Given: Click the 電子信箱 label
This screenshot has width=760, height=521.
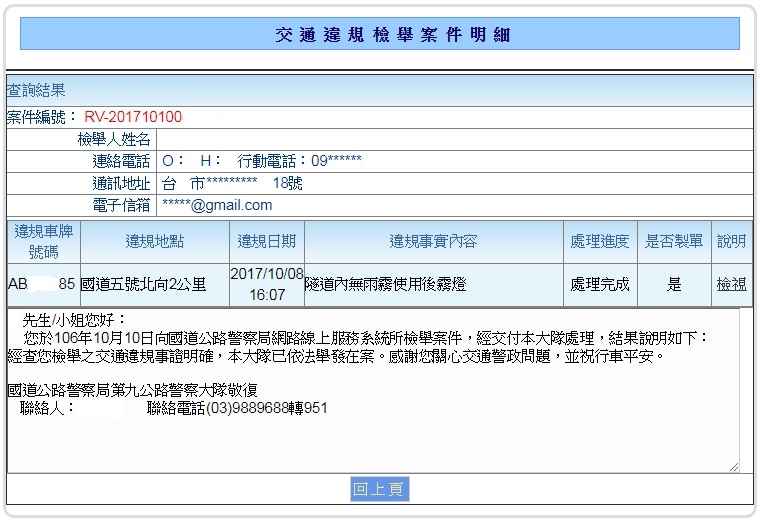Looking at the screenshot, I should click(x=121, y=205).
